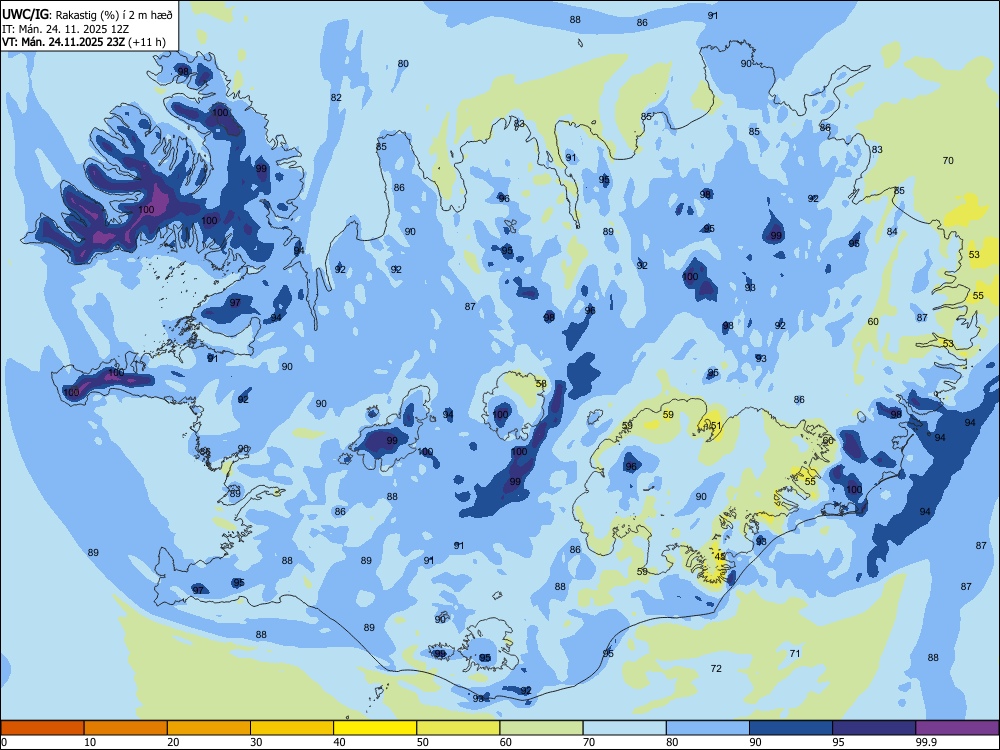Image resolution: width=1000 pixels, height=750 pixels.
Task: Click the title text 'UWC/IG: Rakastig (%) í 2 m hæð'
Action: click(87, 15)
